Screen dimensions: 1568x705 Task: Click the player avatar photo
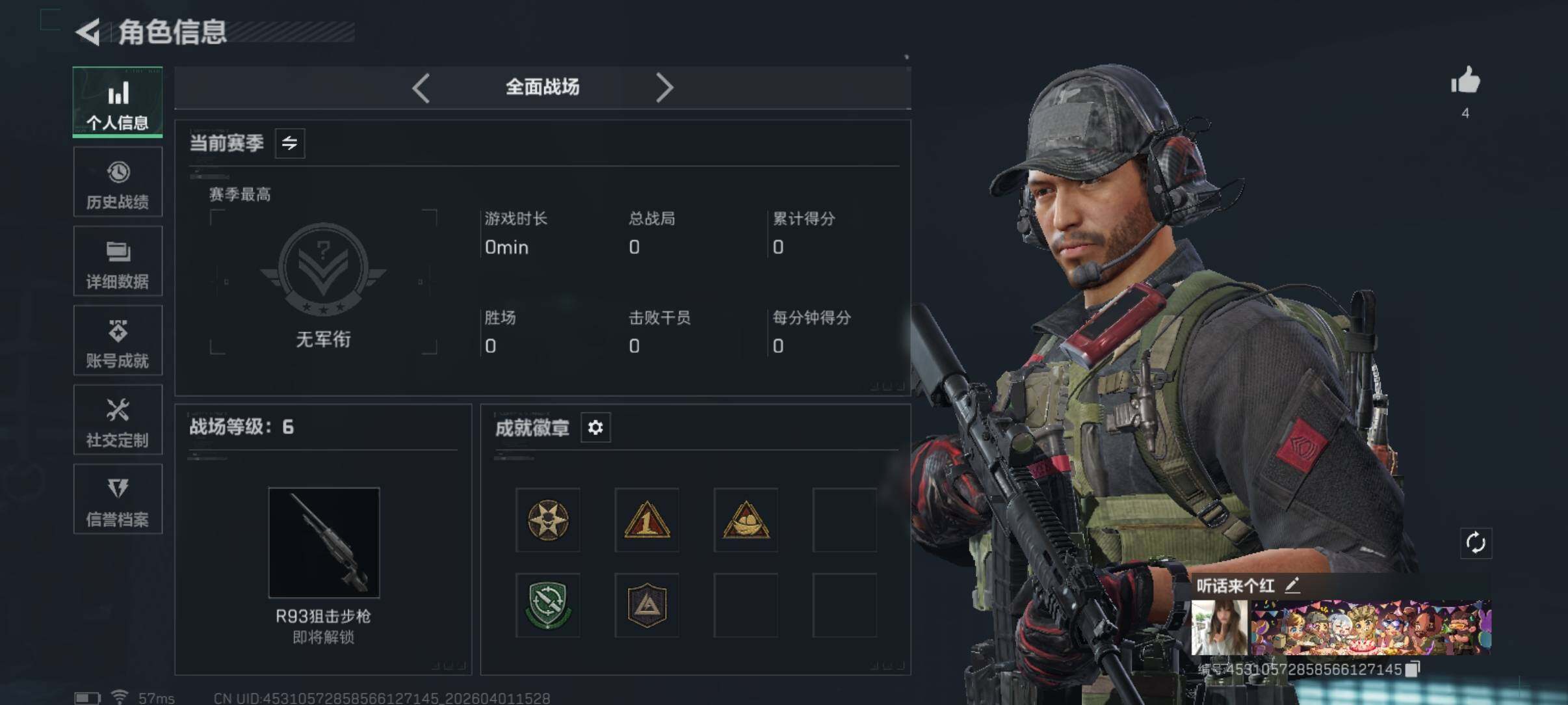coord(1220,627)
